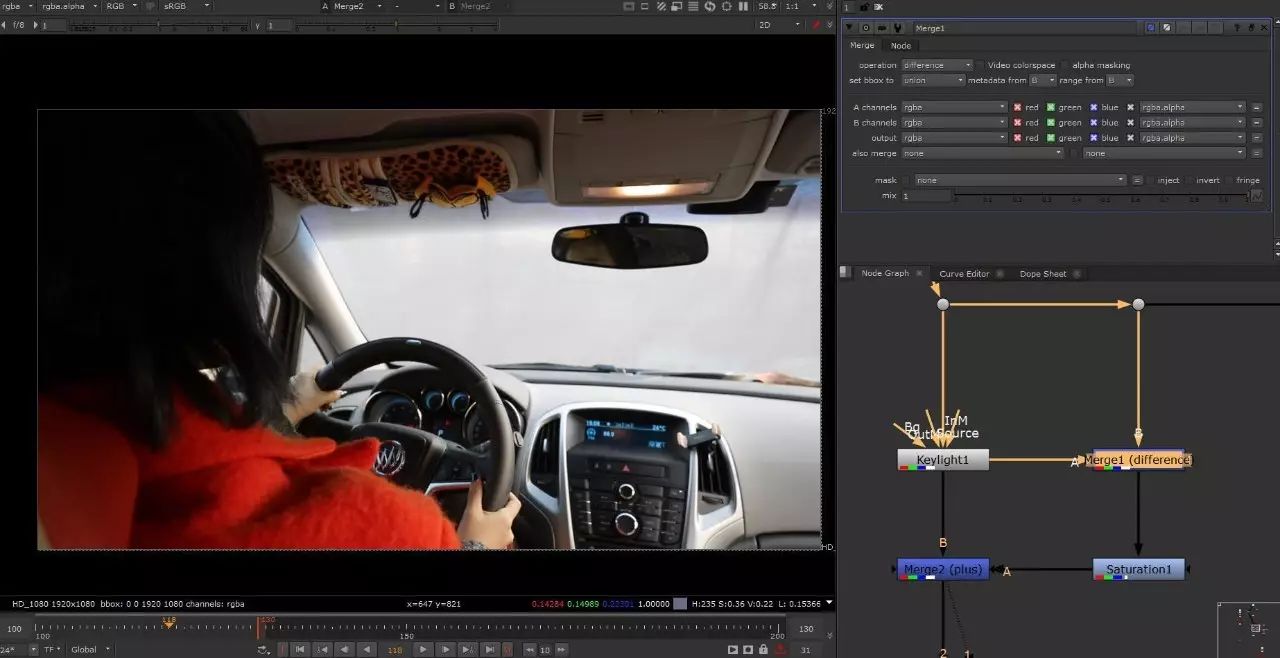Switch to the Curve Editor tab
Screen dimensions: 1280x658
(x=964, y=274)
